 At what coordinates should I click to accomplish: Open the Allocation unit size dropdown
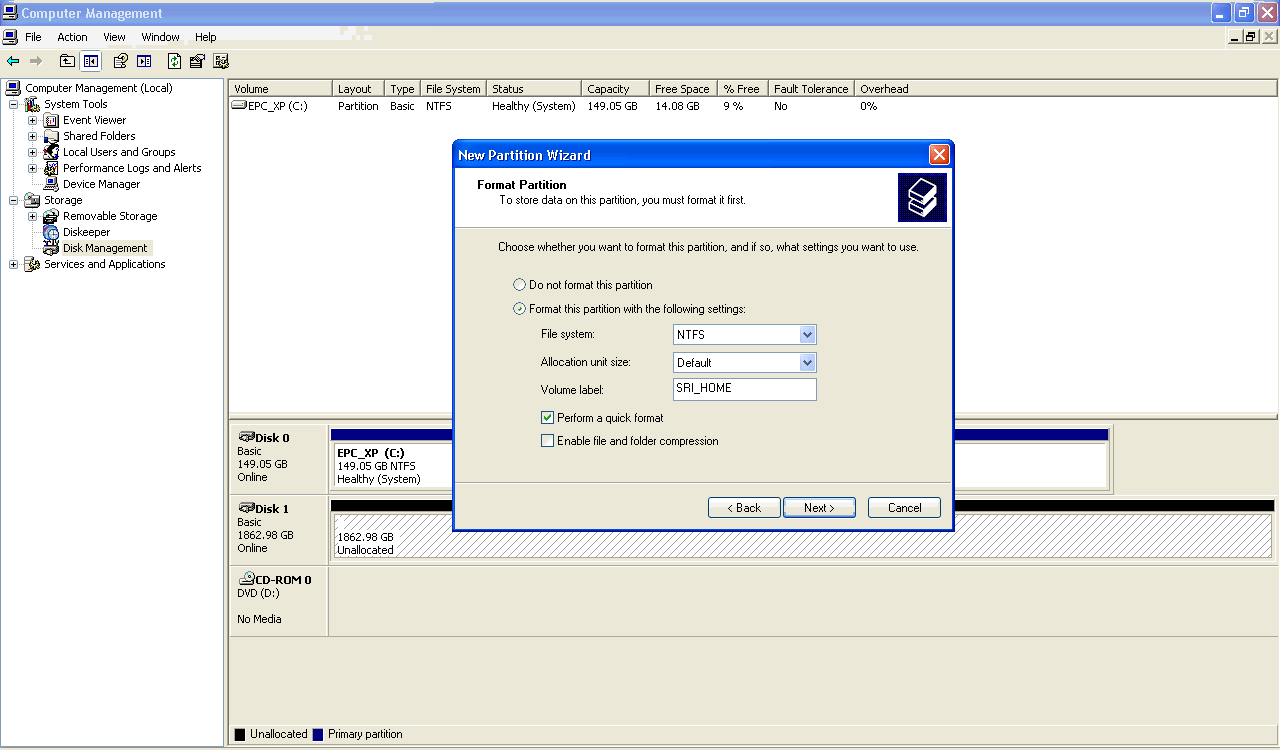[807, 363]
